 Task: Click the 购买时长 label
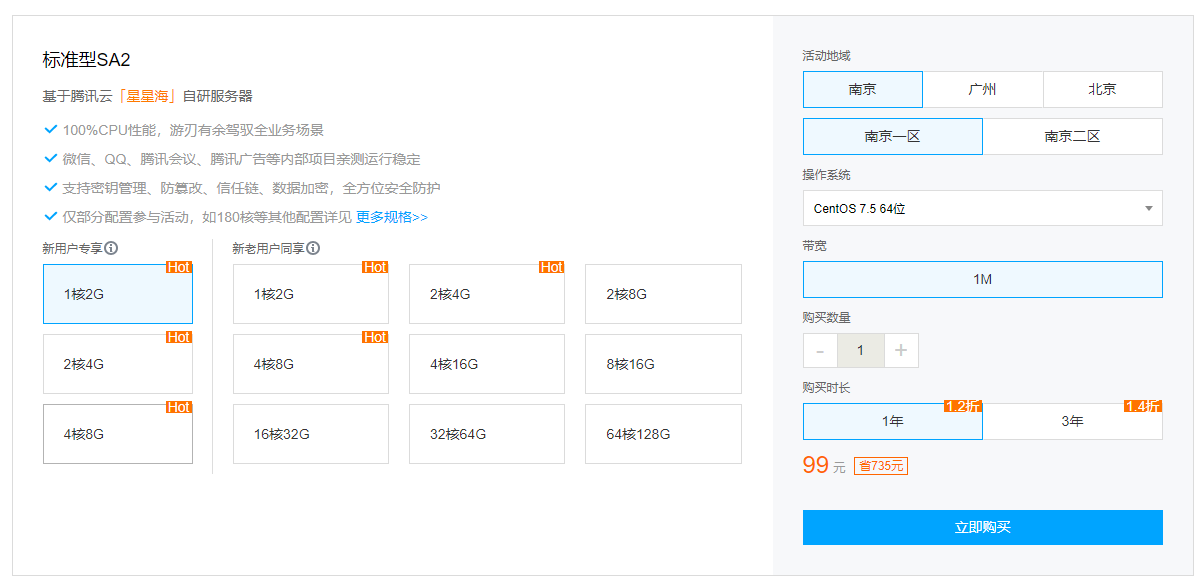[826, 387]
